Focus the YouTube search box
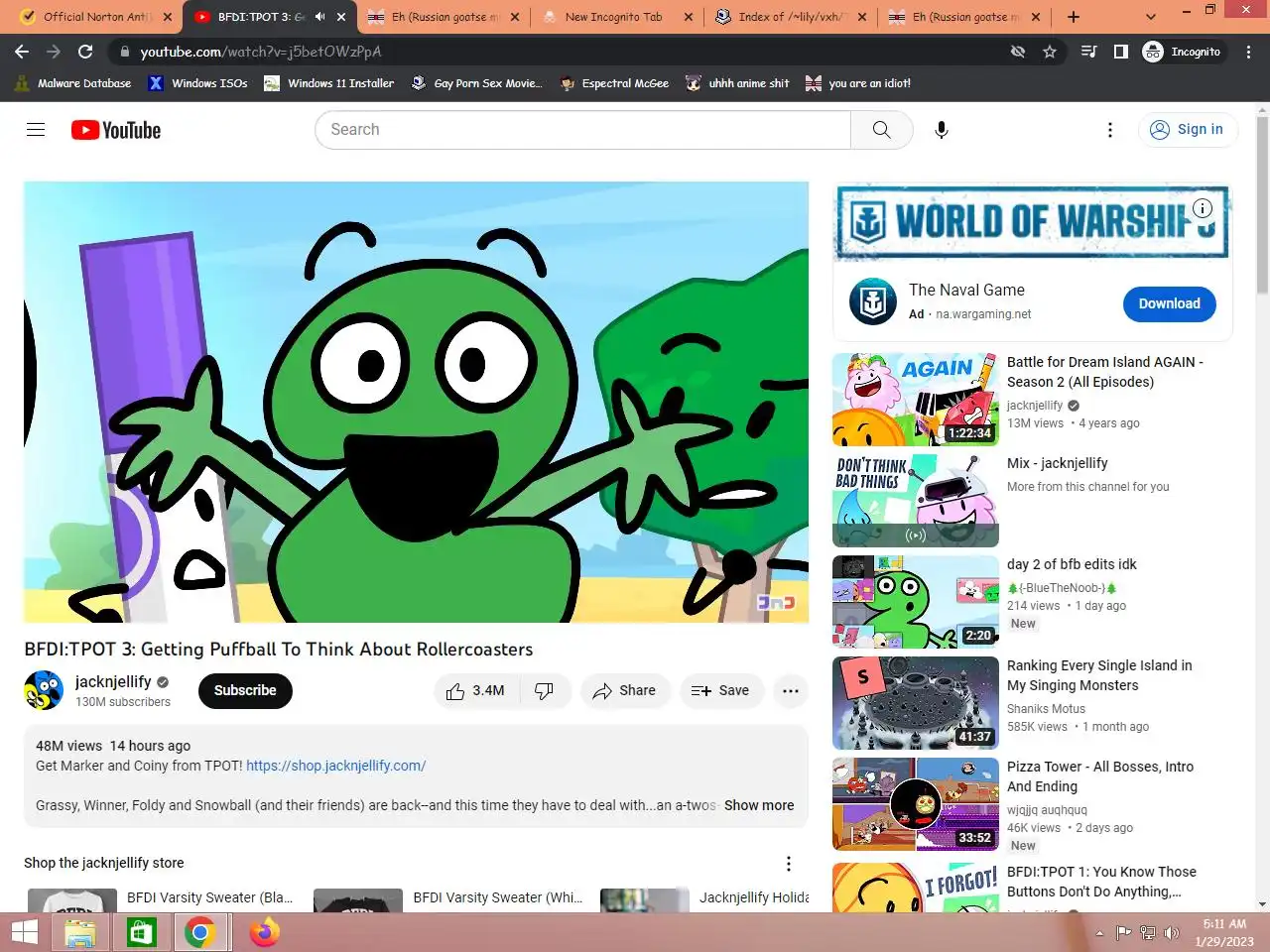The image size is (1270, 952). click(x=582, y=130)
